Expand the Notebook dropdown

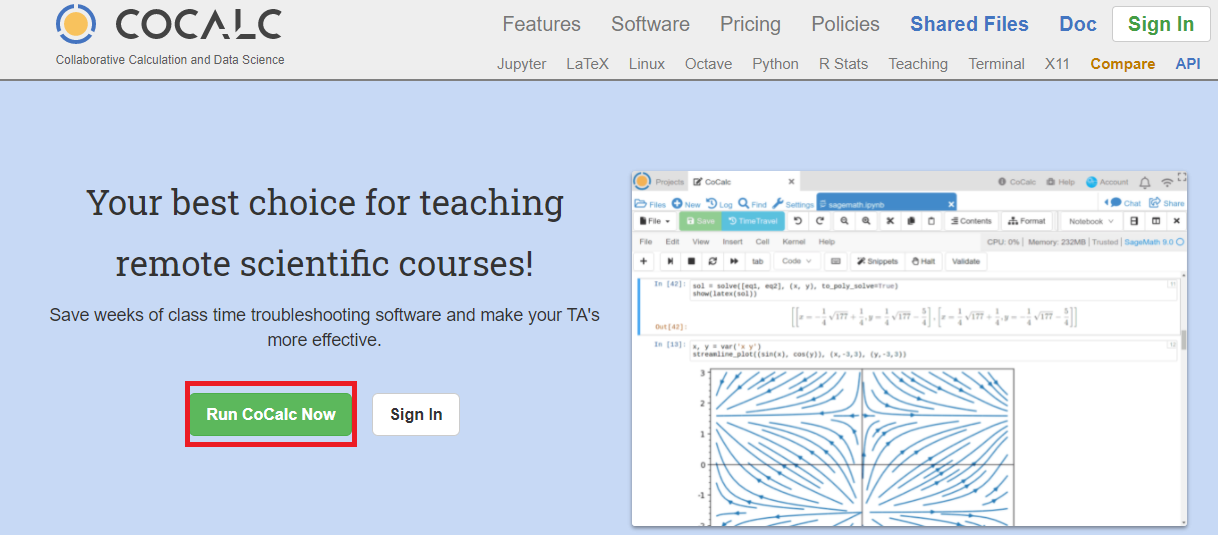tap(1091, 221)
